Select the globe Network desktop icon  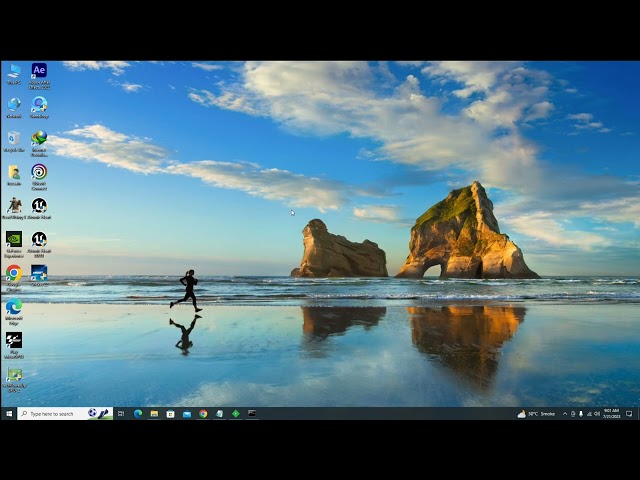tap(14, 108)
